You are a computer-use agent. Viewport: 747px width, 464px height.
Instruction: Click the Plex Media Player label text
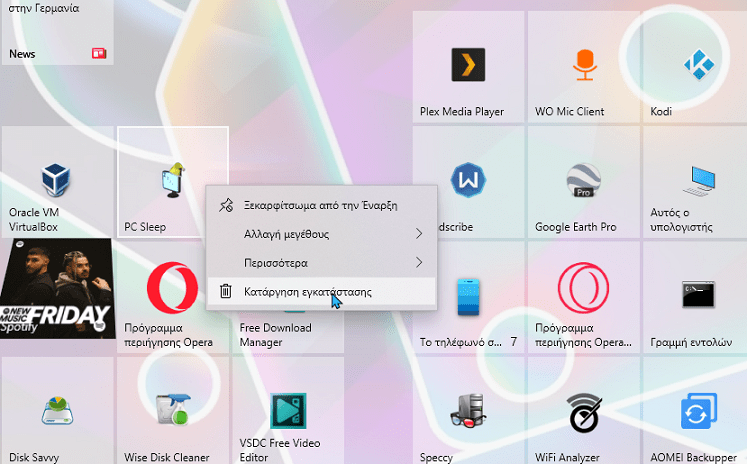[462, 111]
